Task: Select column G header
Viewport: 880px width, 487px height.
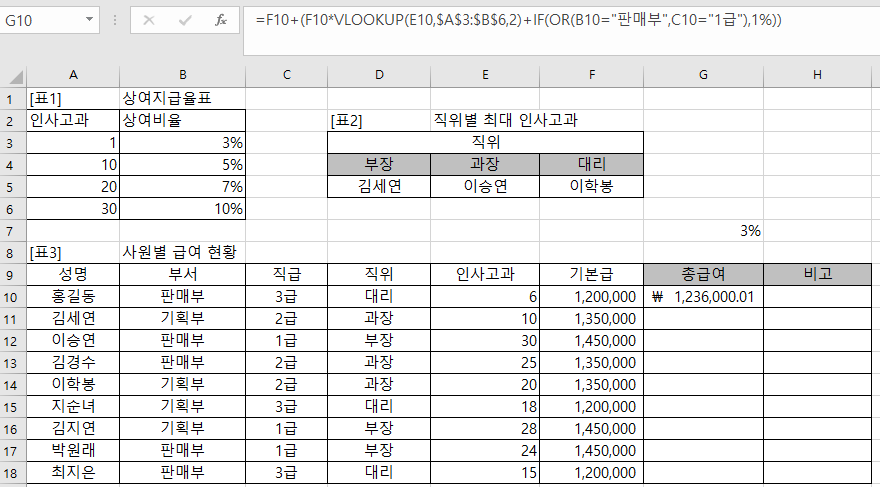Action: (x=703, y=75)
